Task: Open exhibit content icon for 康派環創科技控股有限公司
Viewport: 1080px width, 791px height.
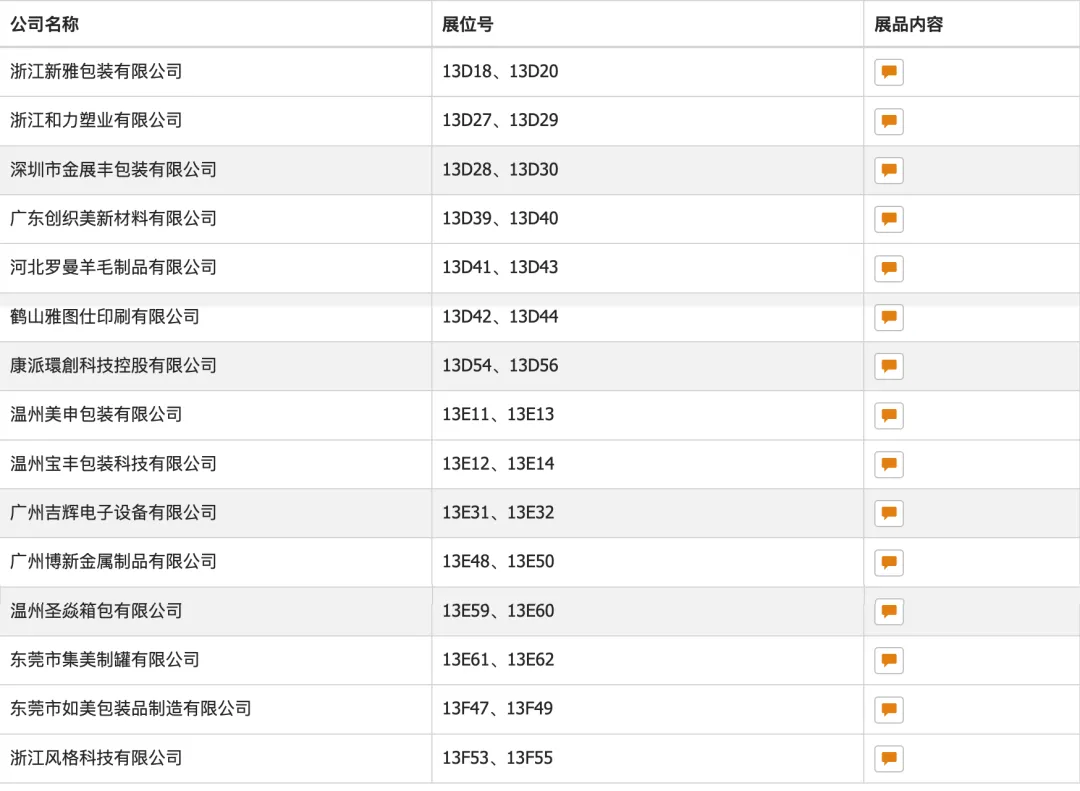Action: (x=889, y=366)
